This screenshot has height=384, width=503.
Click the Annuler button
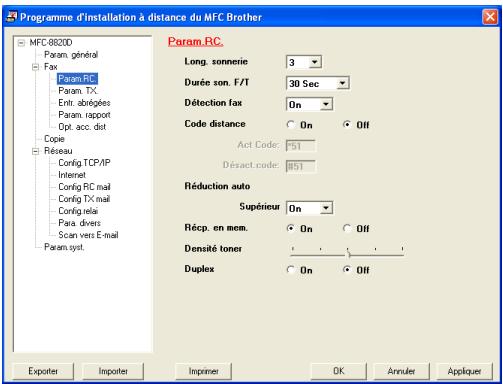coord(401,371)
